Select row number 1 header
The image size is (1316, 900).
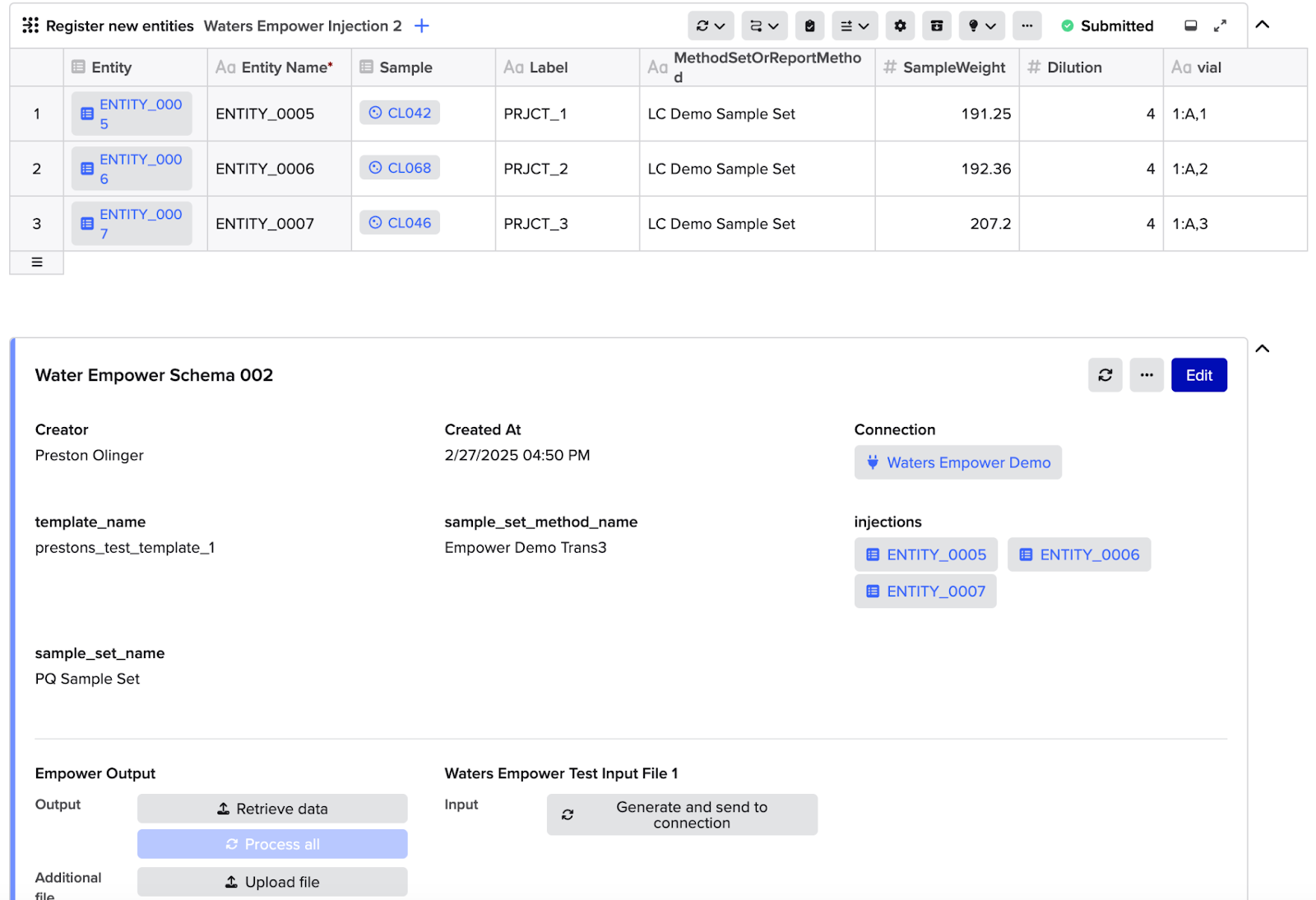click(36, 114)
